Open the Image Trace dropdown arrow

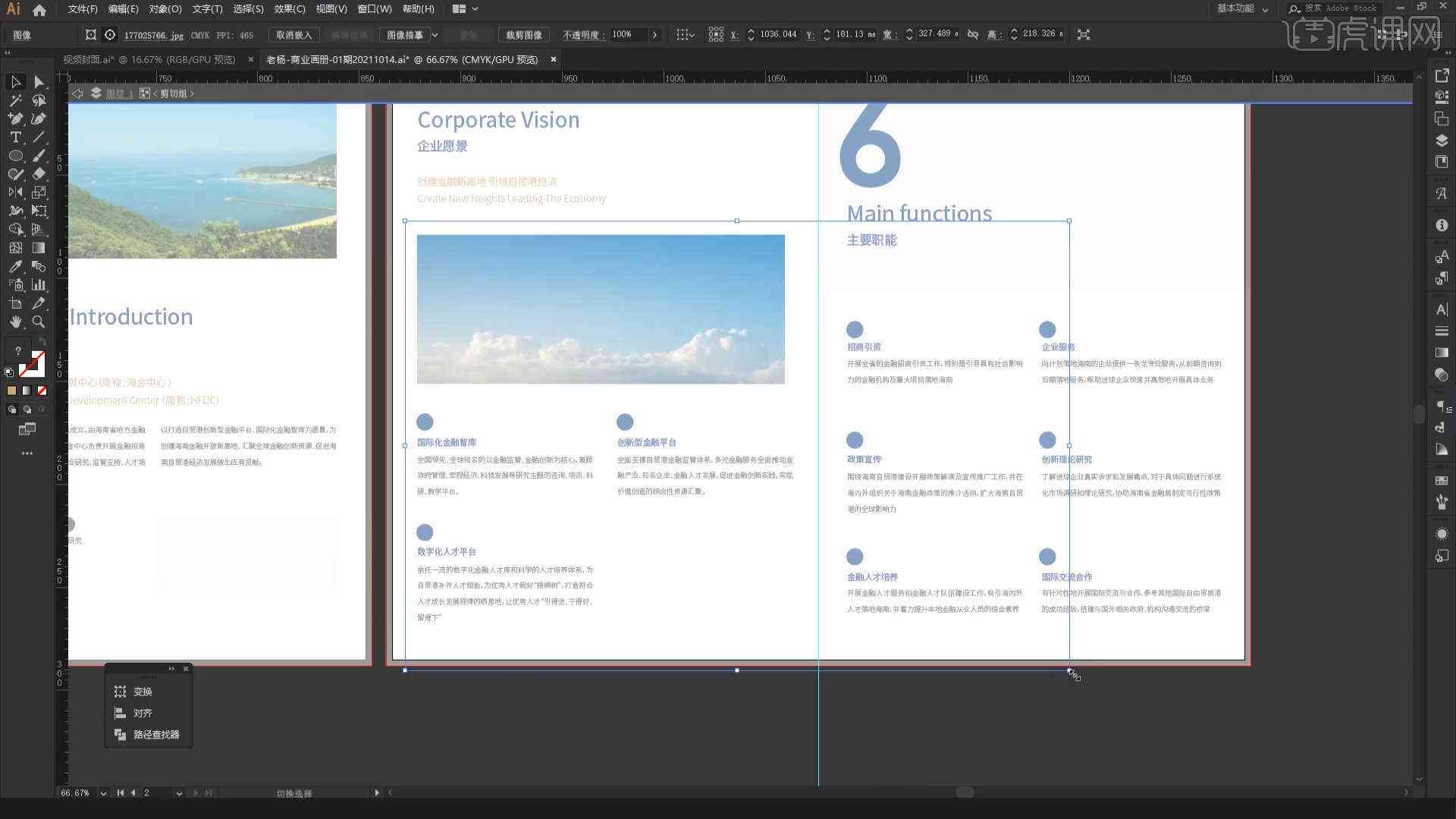pos(435,35)
